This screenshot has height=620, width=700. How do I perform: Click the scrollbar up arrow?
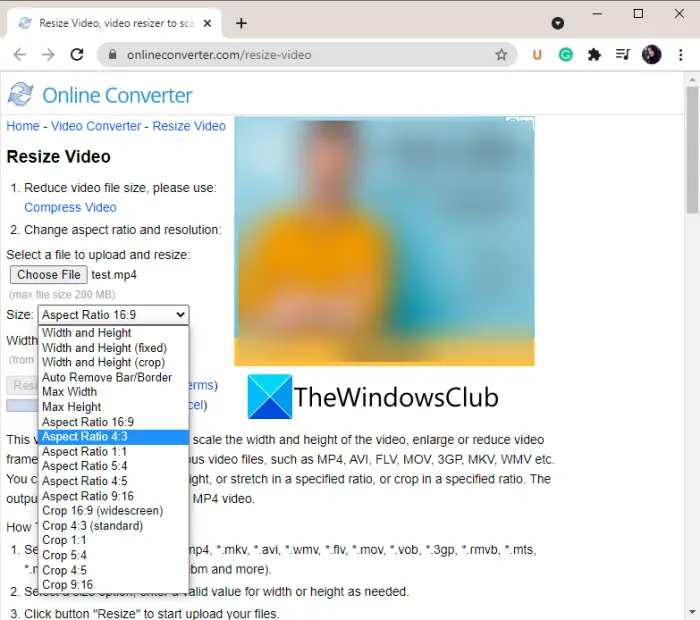(x=692, y=79)
